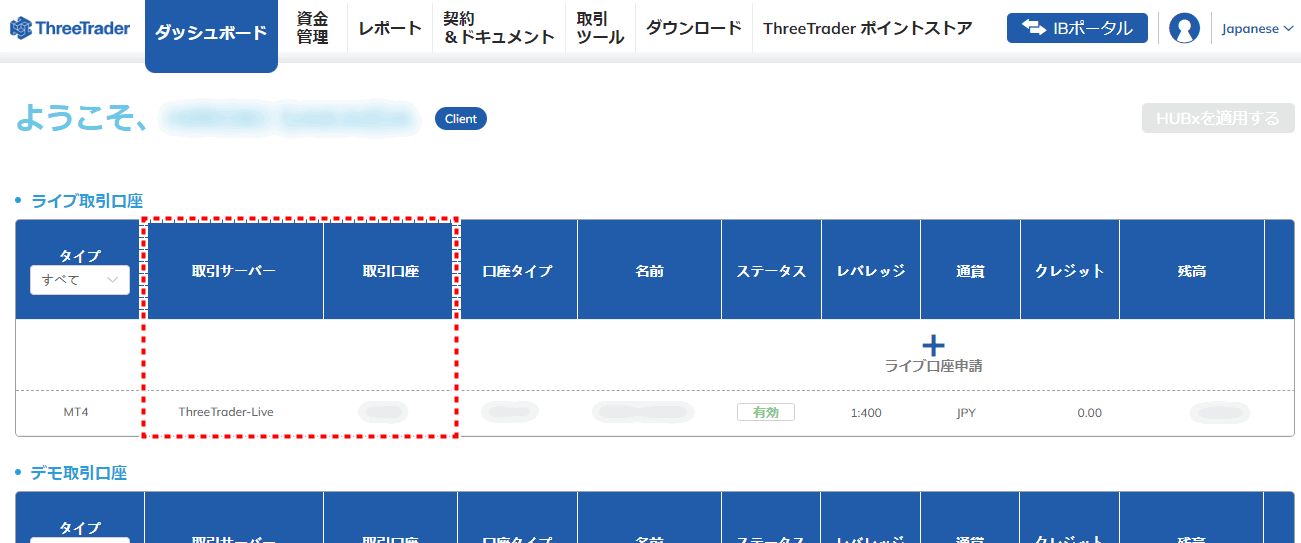Click the IBポータル button
The width and height of the screenshot is (1301, 543).
click(1077, 28)
